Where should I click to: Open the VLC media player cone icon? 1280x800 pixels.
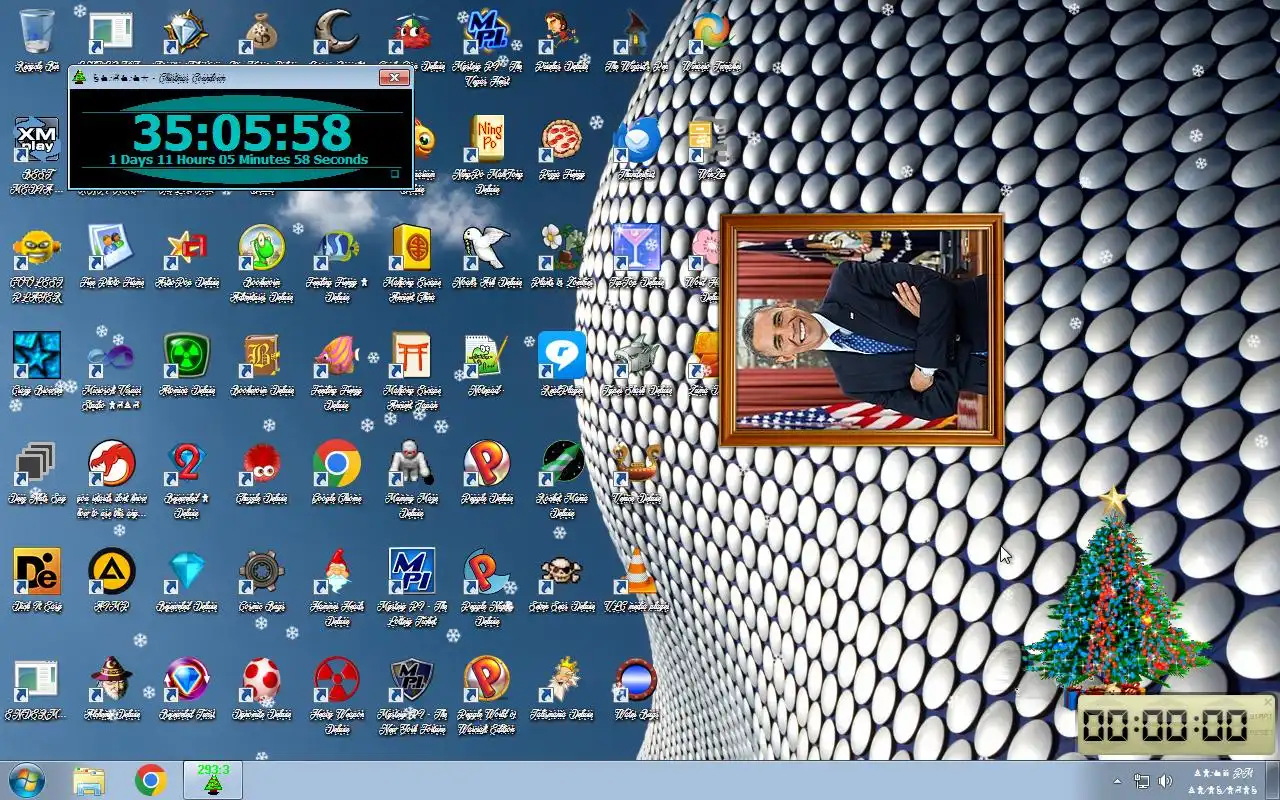[637, 571]
